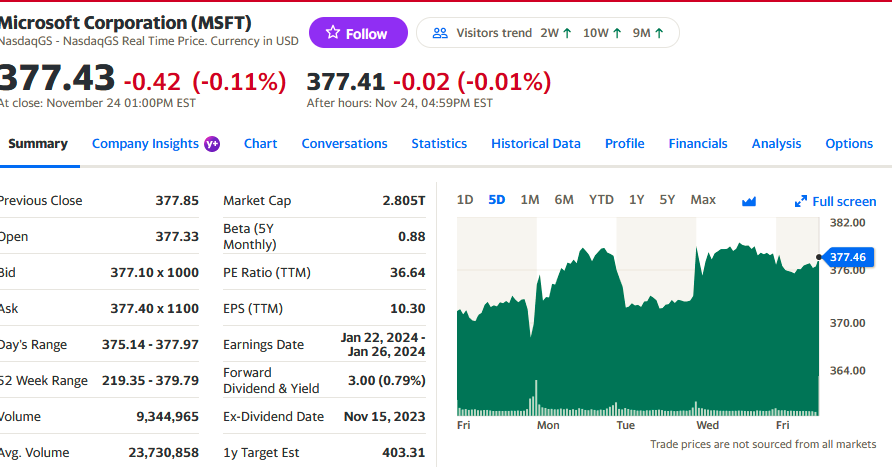Screen dimensions: 892x467
Task: Go to the Statistics tab
Action: (439, 144)
